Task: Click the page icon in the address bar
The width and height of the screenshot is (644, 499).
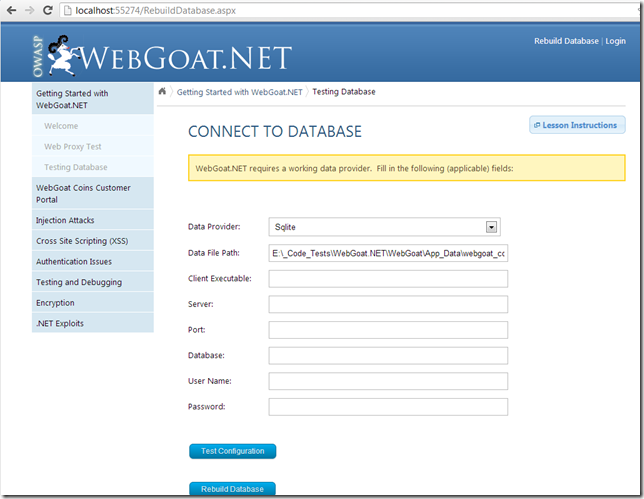Action: pos(67,10)
